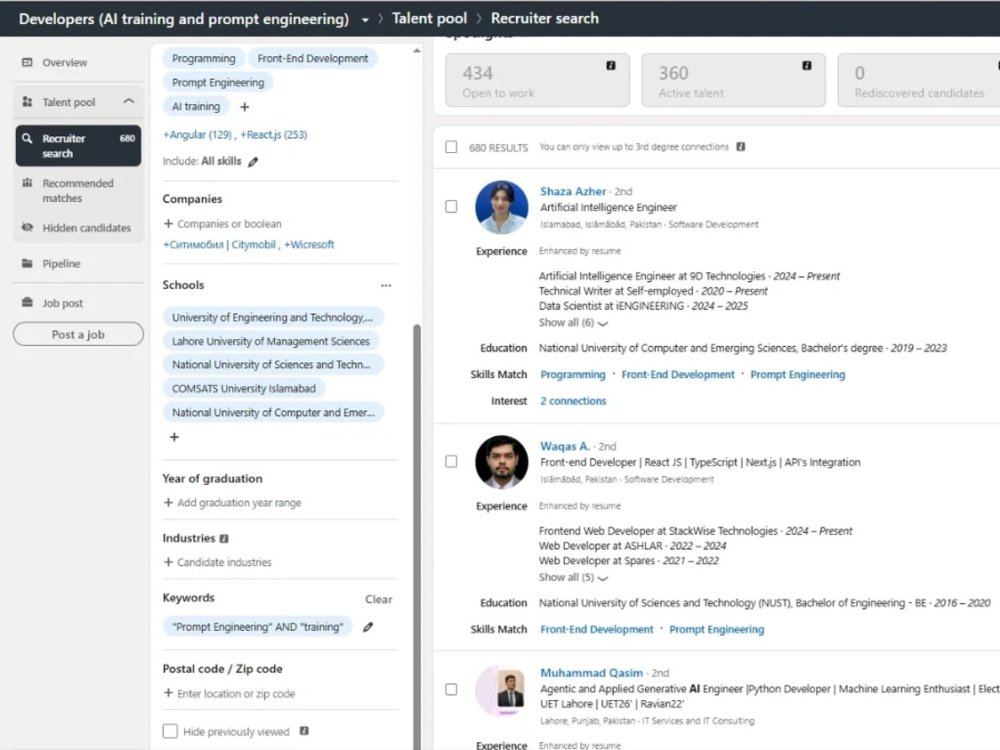Select Lahore University of Management Sciences chip
Viewport: 1000px width, 750px height.
pyautogui.click(x=270, y=341)
